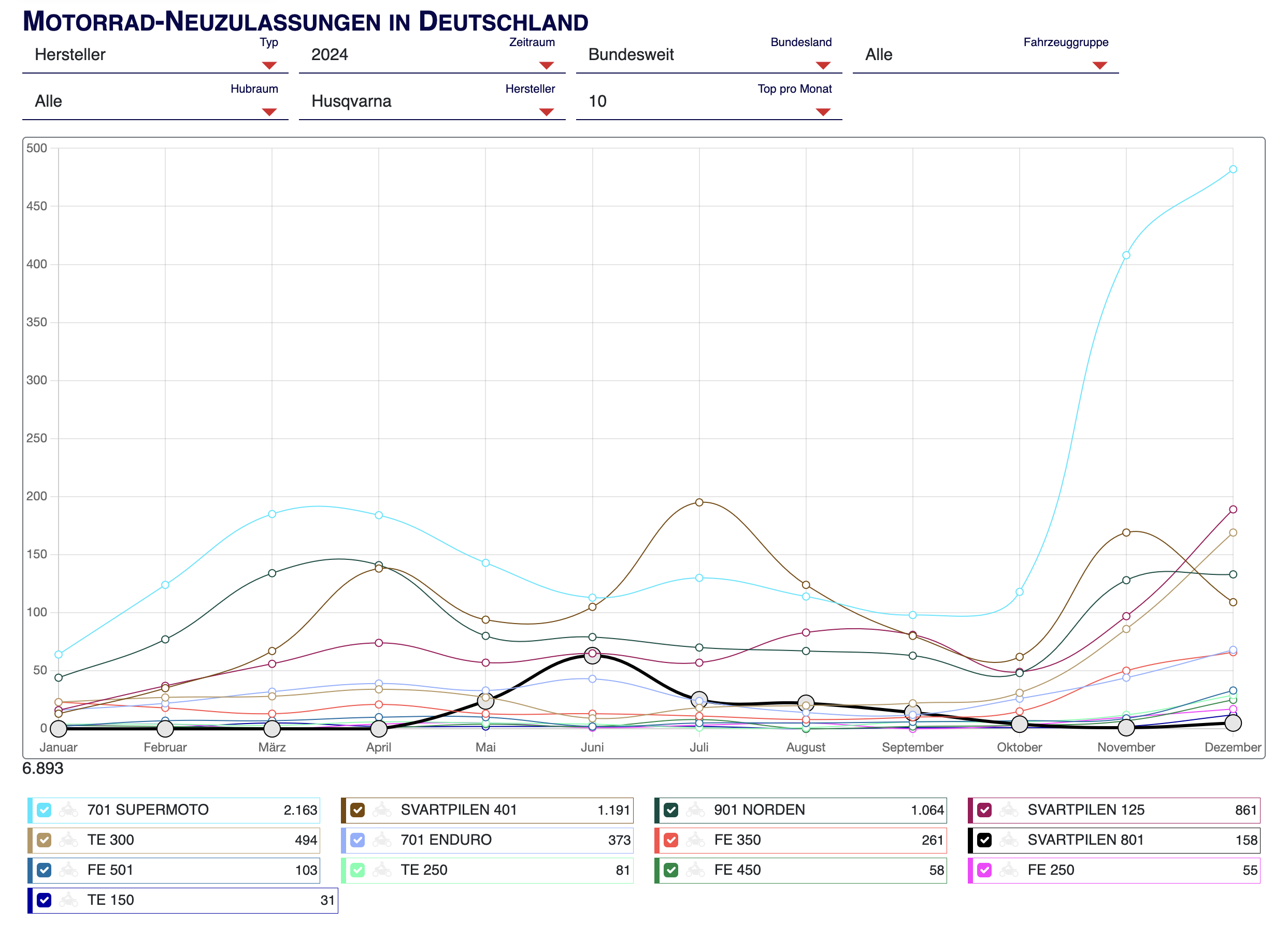Click the red arrow of Zeitraum selector
The image size is (1288, 925).
coord(546,65)
